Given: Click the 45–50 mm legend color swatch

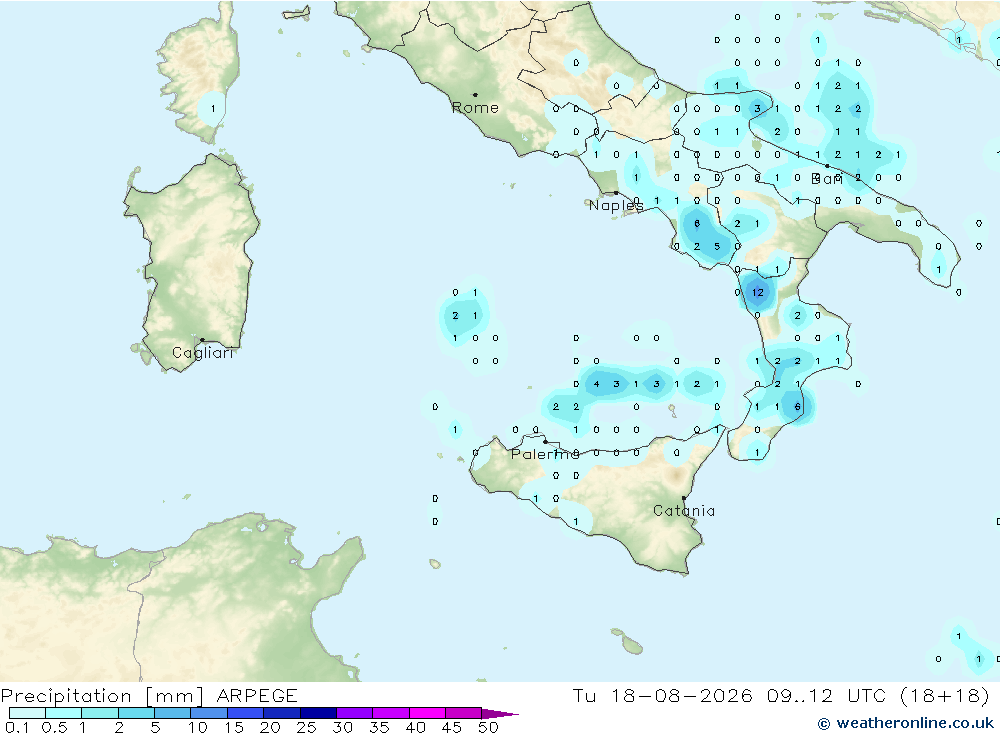Looking at the screenshot, I should tap(464, 713).
